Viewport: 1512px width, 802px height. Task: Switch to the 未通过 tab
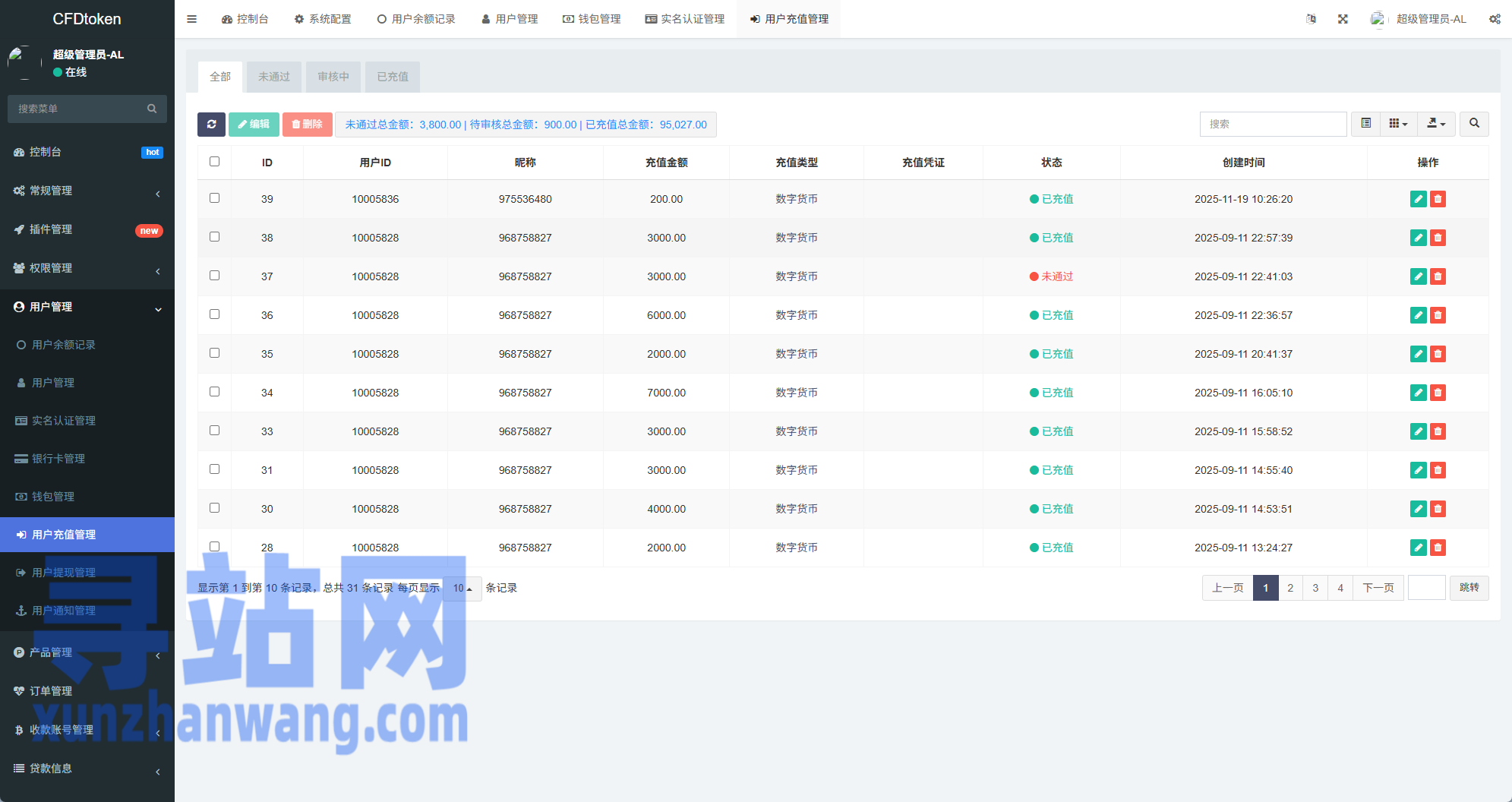pyautogui.click(x=274, y=77)
